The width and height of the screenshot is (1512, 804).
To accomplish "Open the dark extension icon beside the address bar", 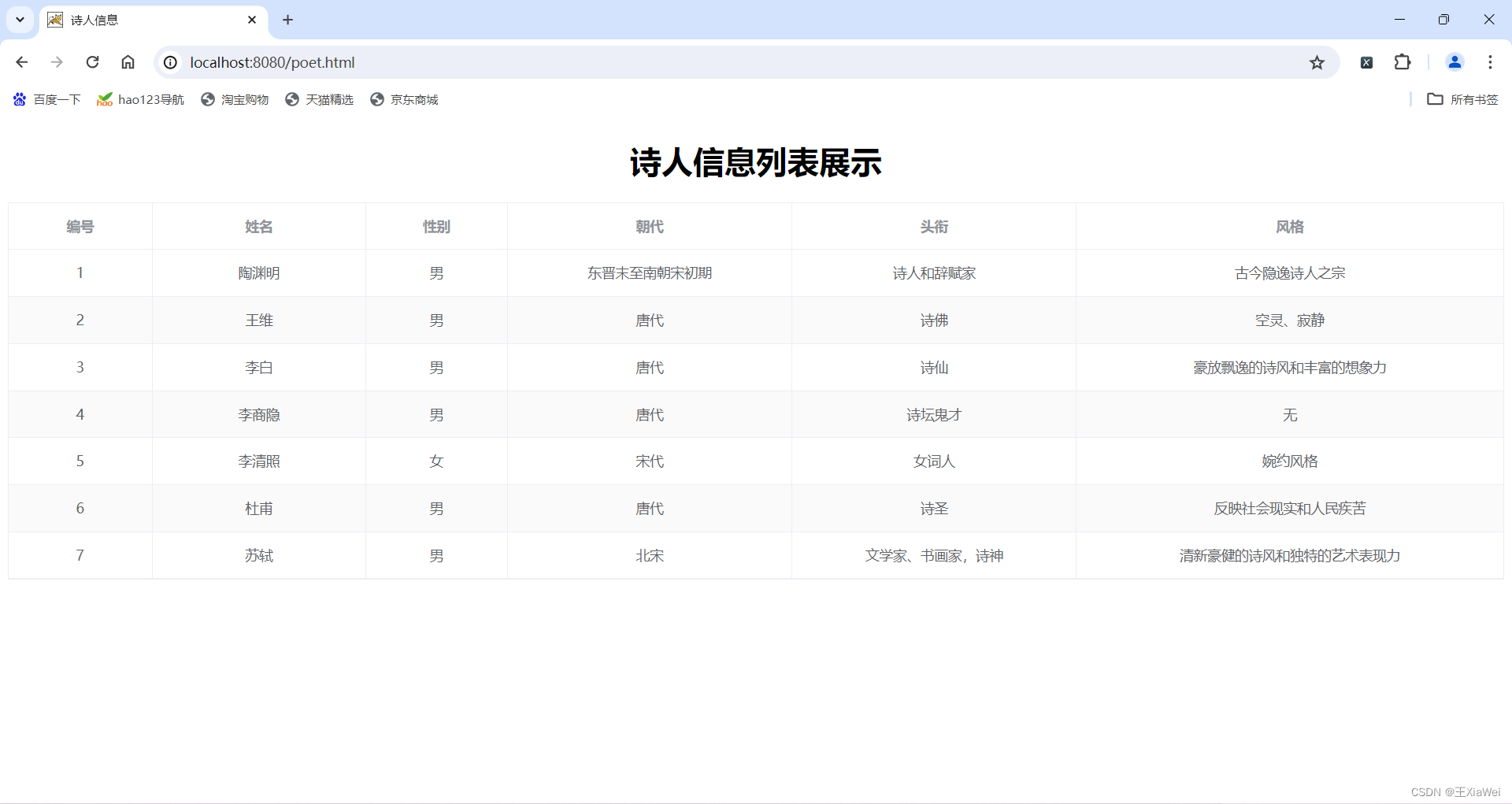I will [x=1367, y=62].
